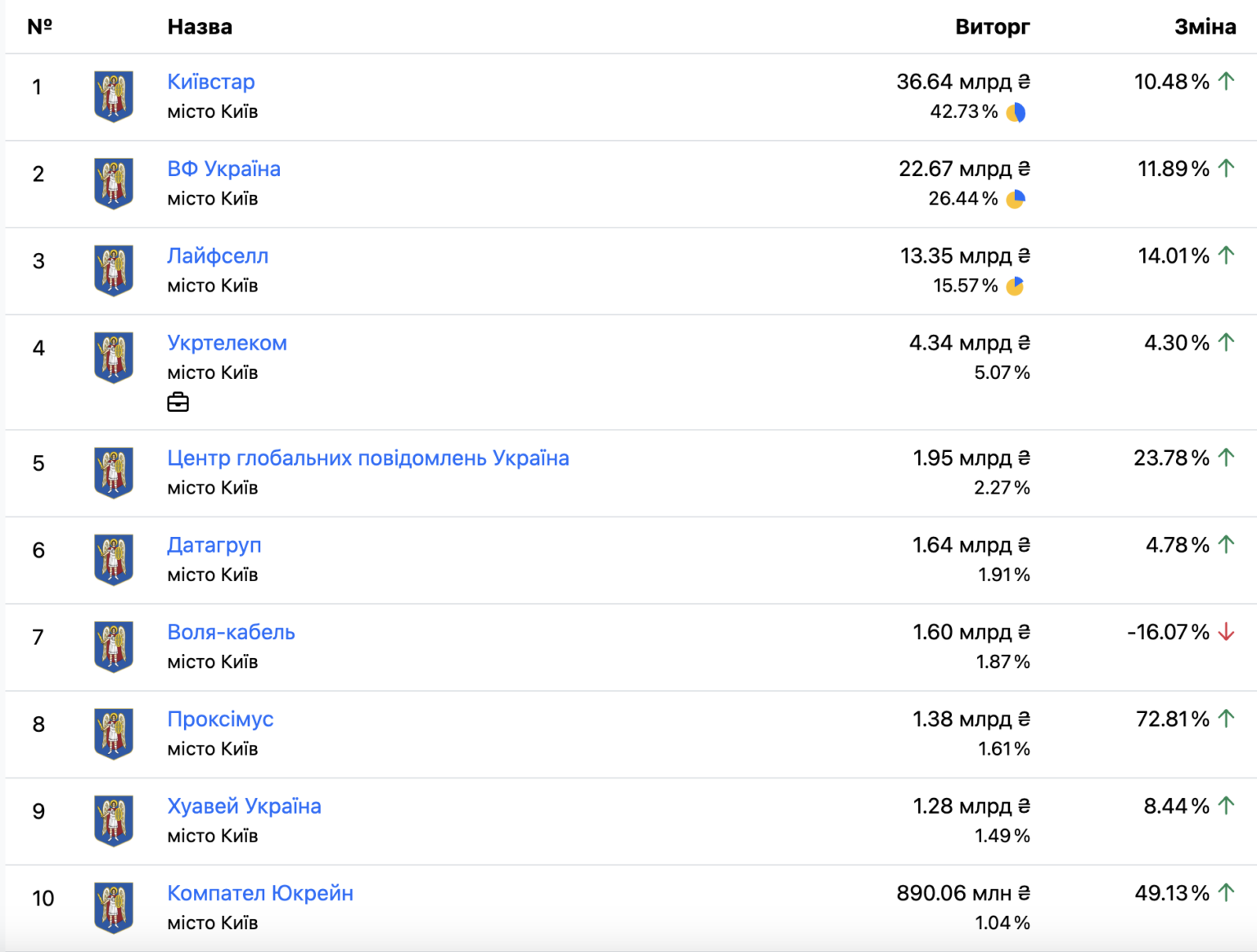Open the Проксімус company link
The width and height of the screenshot is (1257, 952).
pos(220,720)
